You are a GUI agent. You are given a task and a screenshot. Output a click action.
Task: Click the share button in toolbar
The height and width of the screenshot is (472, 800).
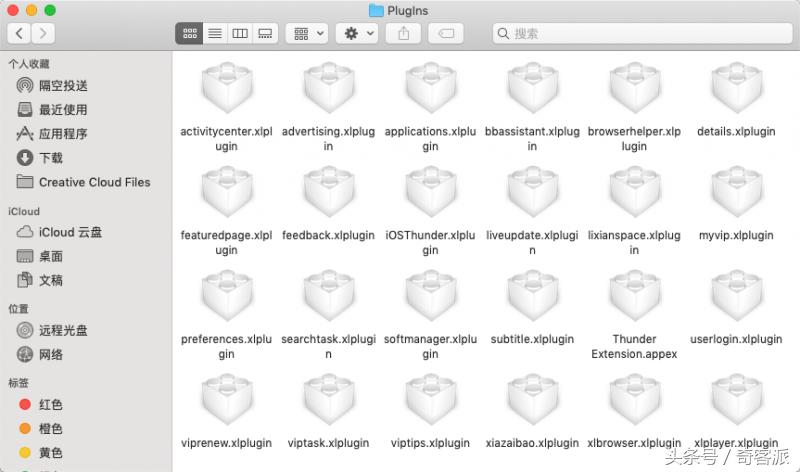pyautogui.click(x=404, y=33)
